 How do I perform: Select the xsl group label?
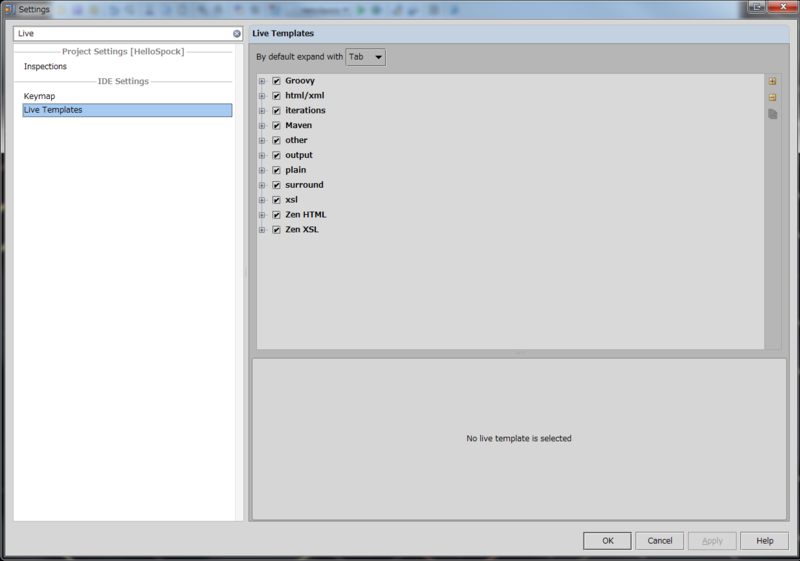point(291,200)
